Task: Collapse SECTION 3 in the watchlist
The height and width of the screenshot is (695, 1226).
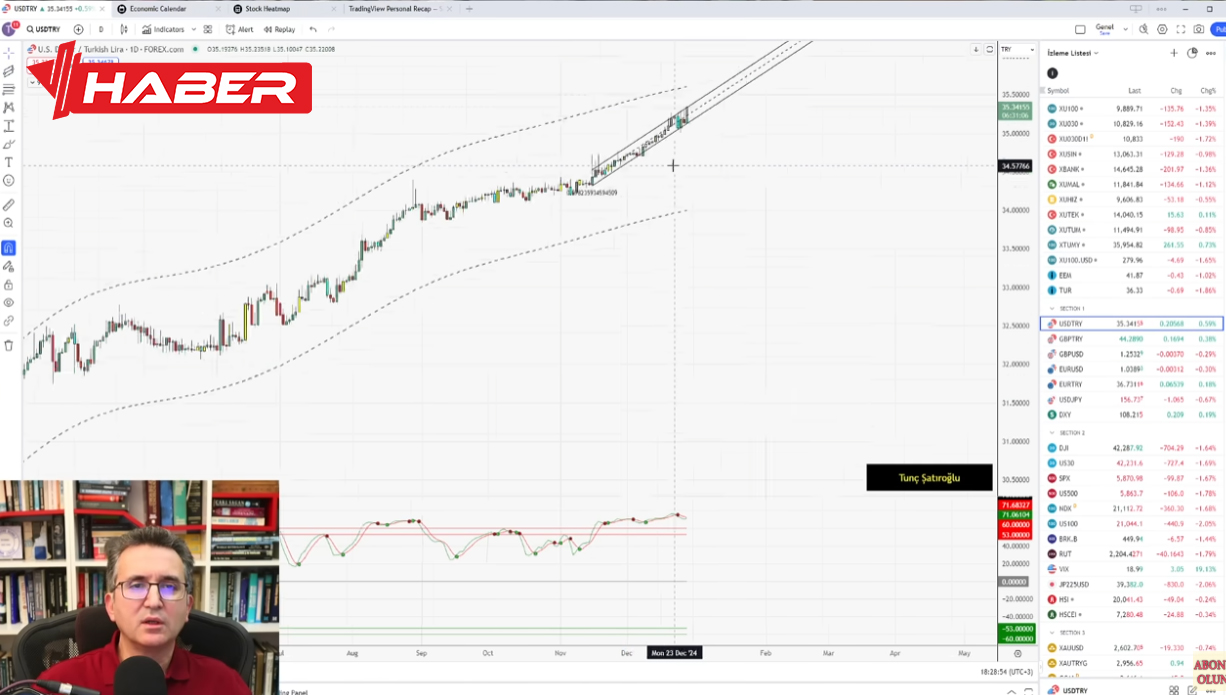Action: (x=1052, y=633)
